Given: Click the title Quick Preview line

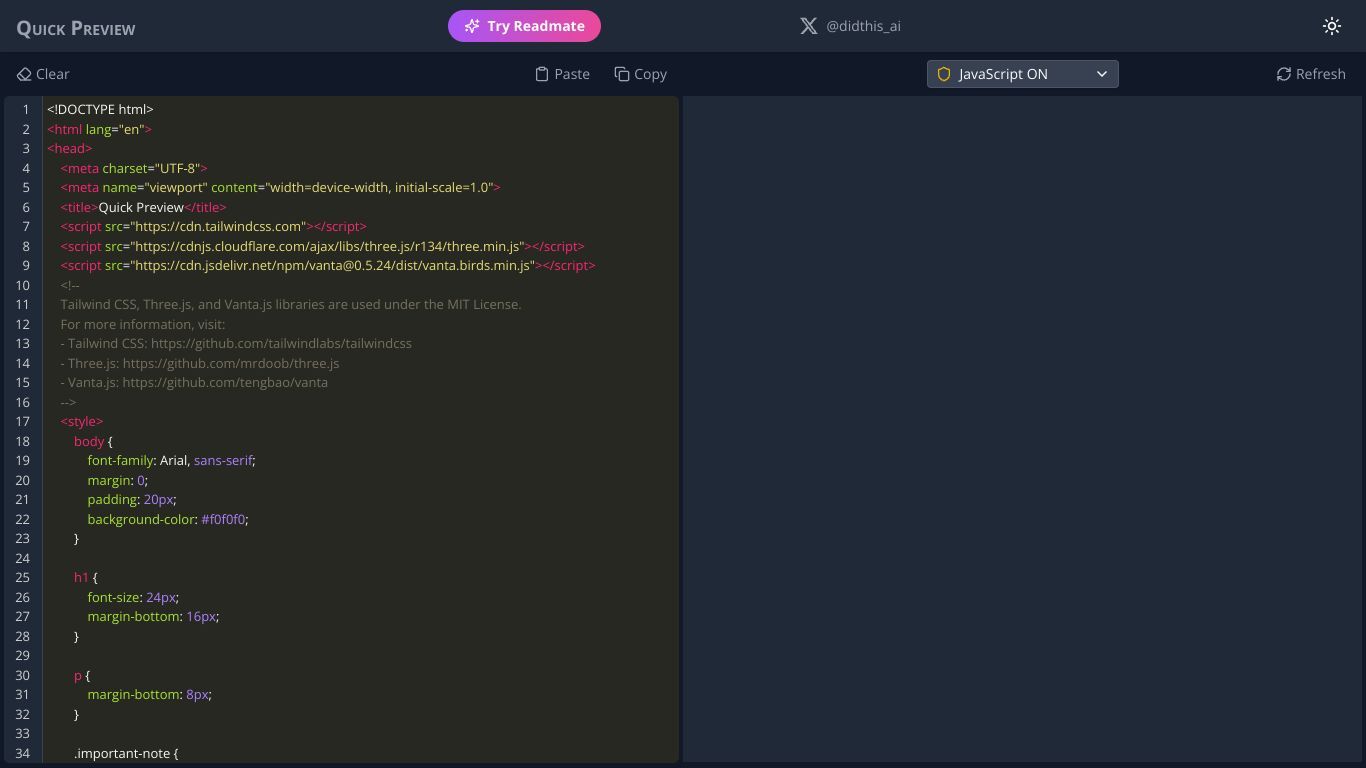Looking at the screenshot, I should 143,207.
